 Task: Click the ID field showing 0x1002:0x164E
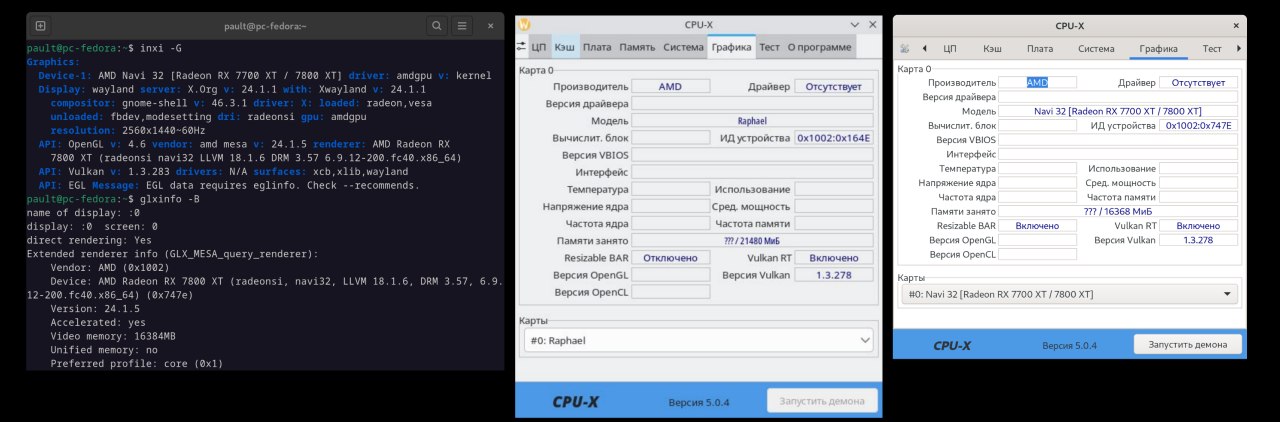(x=833, y=138)
